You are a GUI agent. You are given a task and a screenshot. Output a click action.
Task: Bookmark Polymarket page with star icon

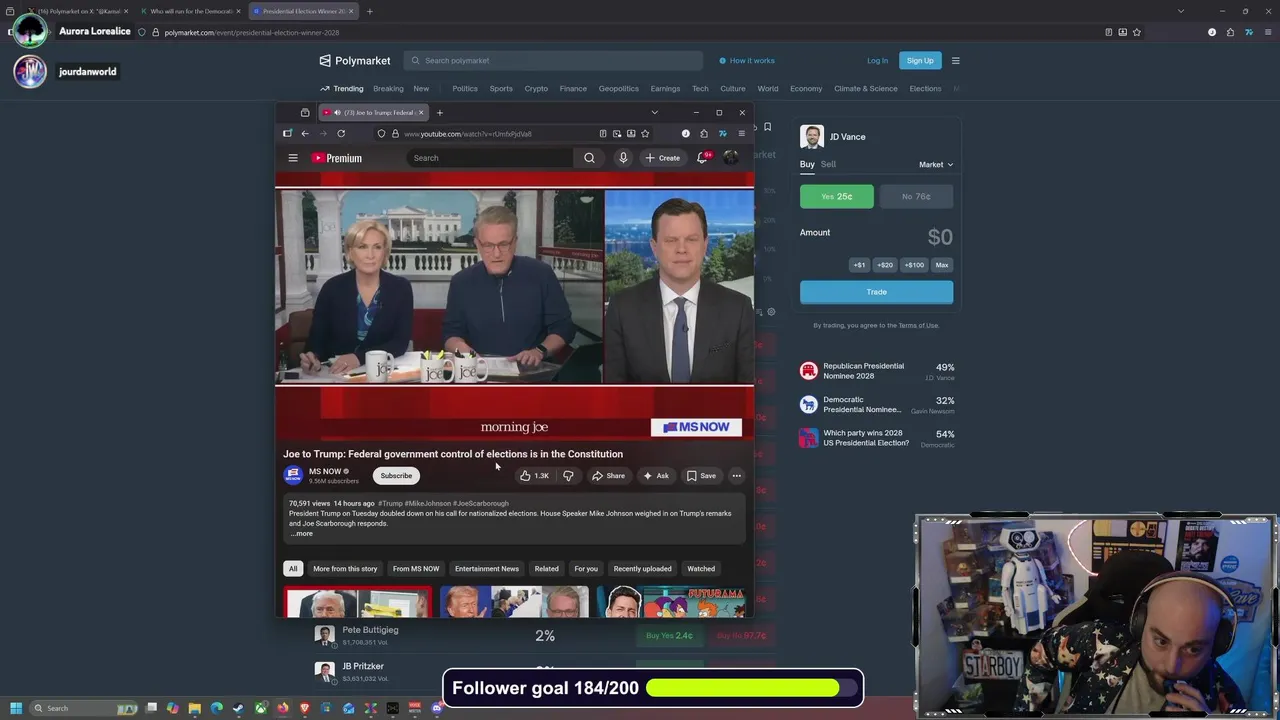pos(1137,32)
